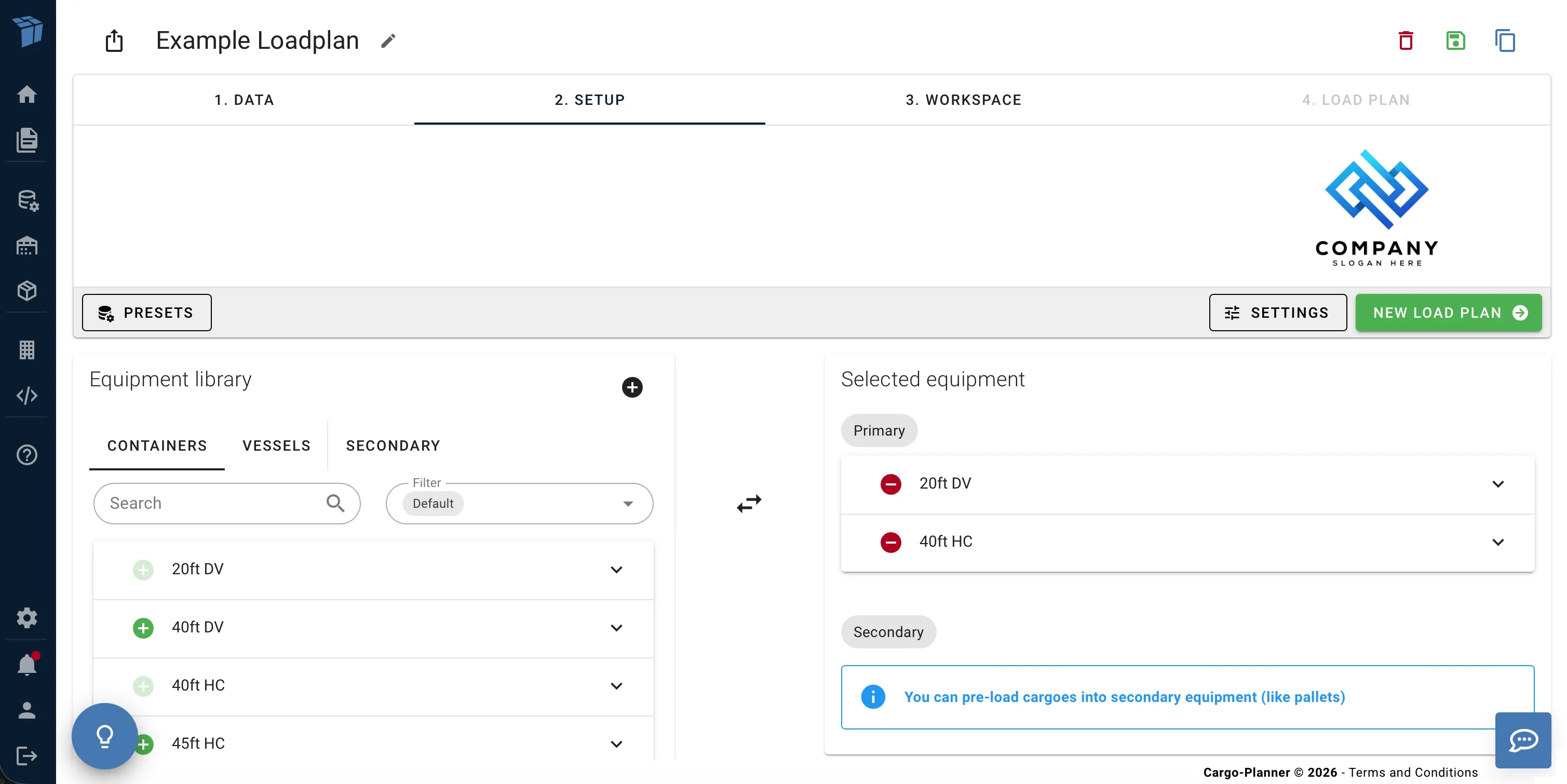Click the NEW LOAD PLAN button
The height and width of the screenshot is (784, 1567).
coord(1449,313)
